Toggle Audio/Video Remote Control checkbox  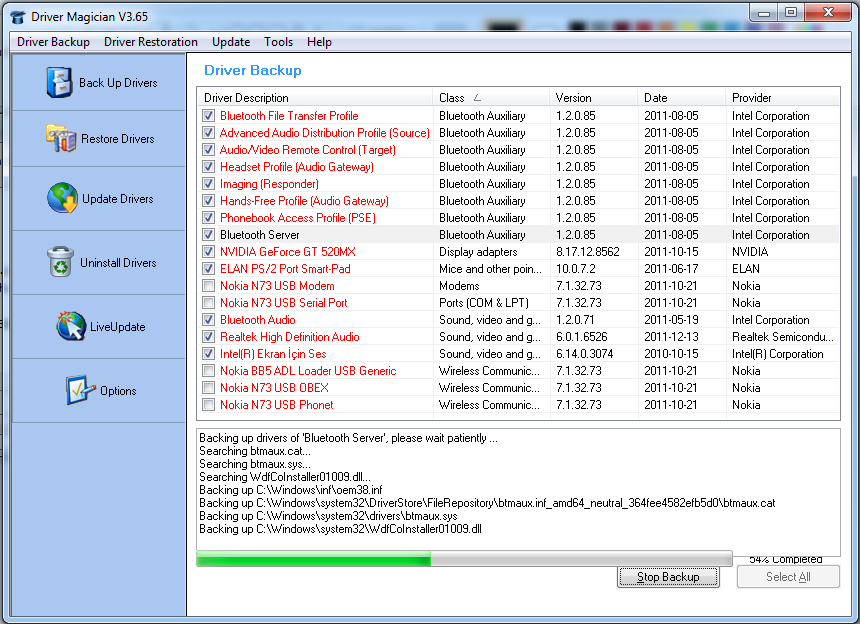208,150
